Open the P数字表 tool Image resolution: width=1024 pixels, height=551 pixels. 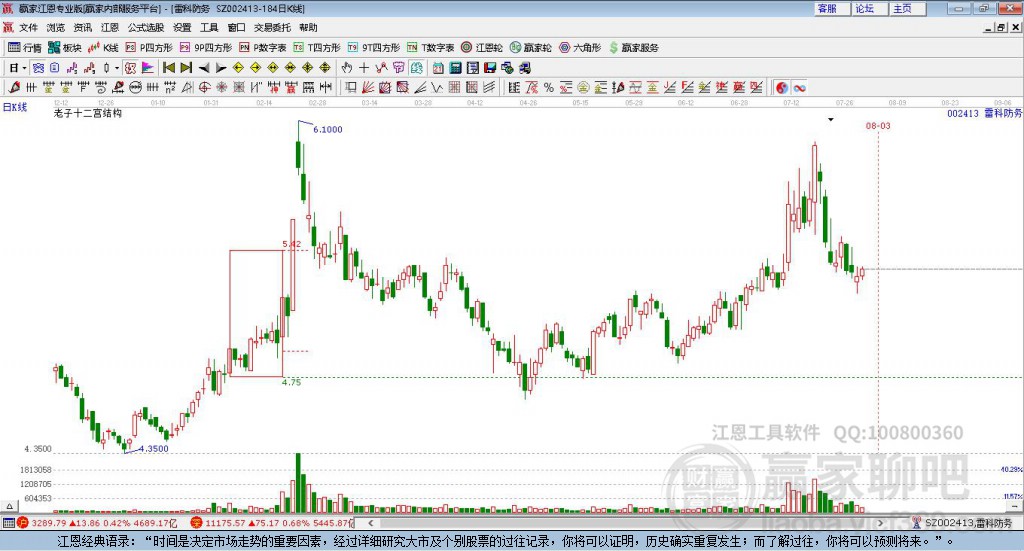263,48
